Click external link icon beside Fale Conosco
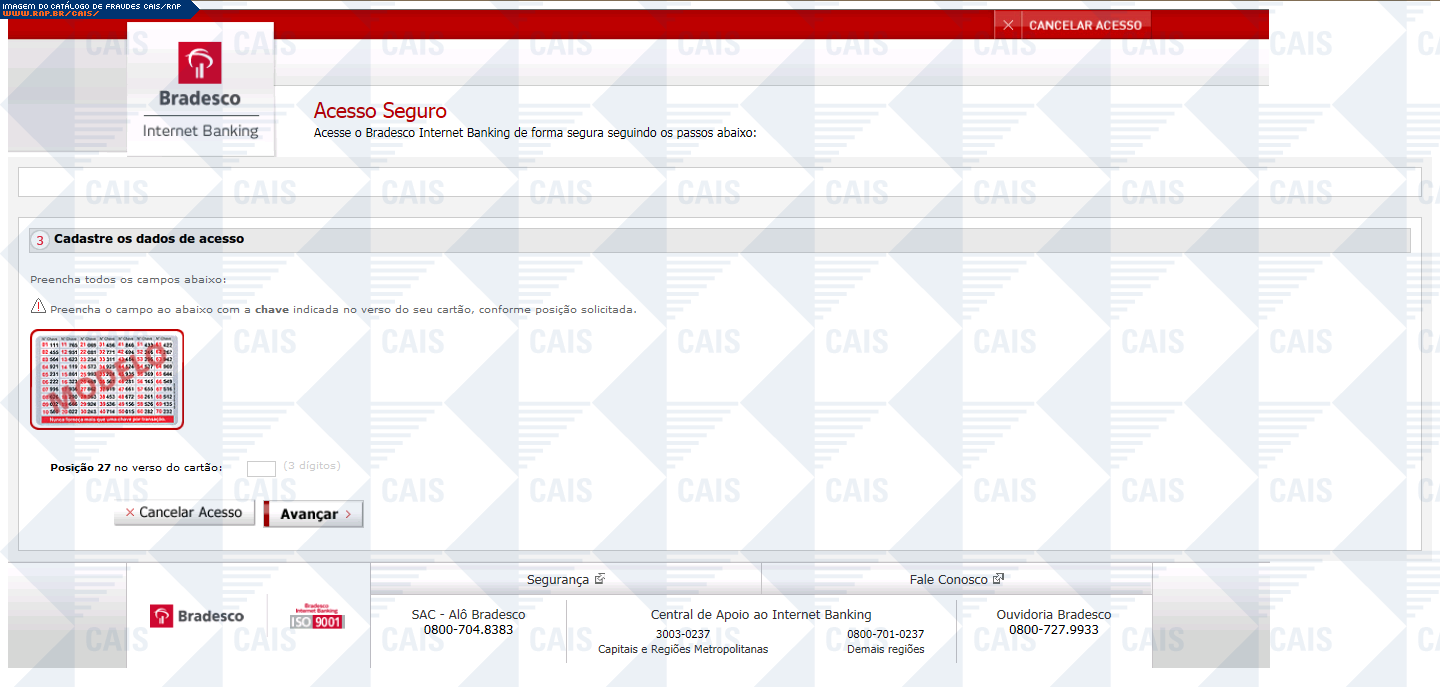The image size is (1440, 687). pyautogui.click(x=998, y=579)
